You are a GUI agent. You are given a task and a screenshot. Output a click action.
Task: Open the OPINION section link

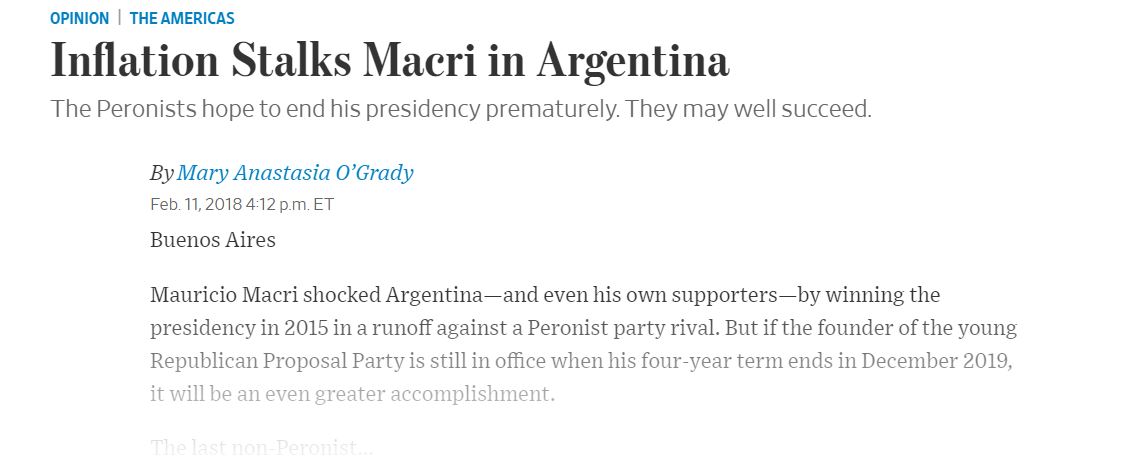(79, 18)
